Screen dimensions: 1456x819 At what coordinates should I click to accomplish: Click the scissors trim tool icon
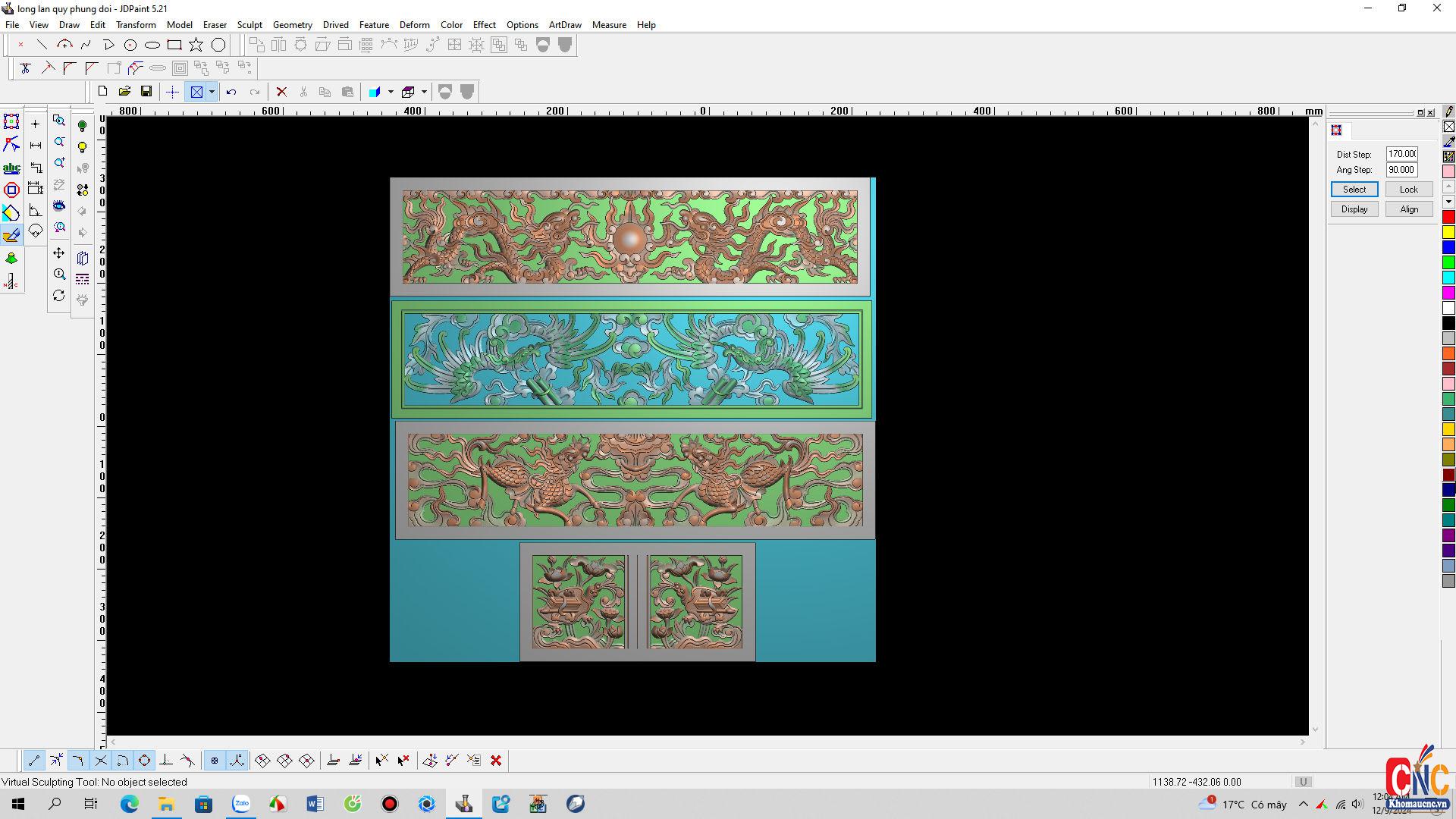[x=25, y=68]
